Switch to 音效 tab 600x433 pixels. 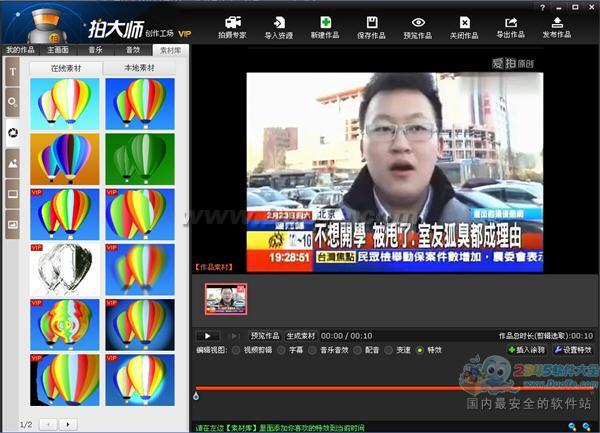[x=133, y=50]
